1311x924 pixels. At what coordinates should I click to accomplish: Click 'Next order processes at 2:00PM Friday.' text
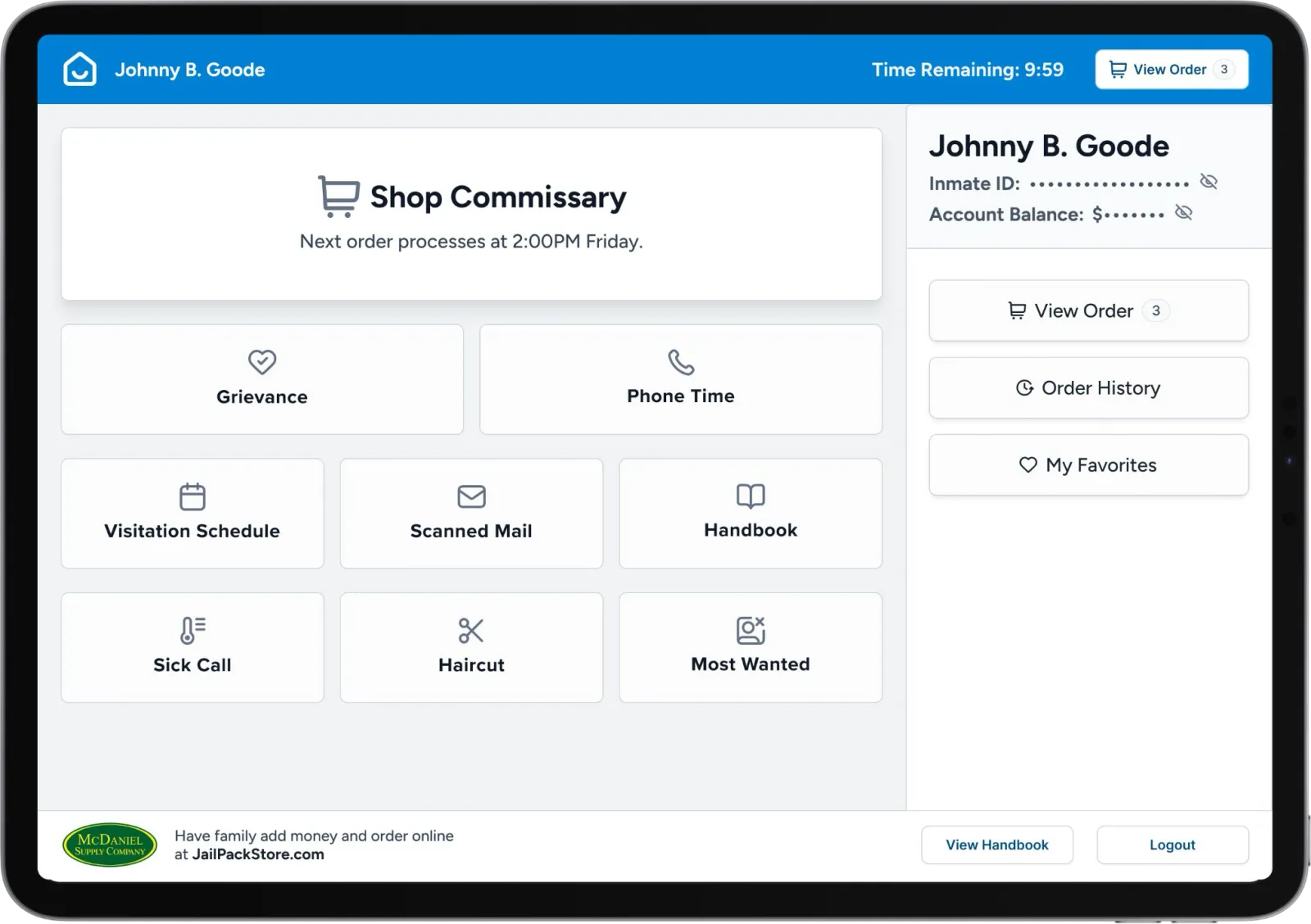471,242
